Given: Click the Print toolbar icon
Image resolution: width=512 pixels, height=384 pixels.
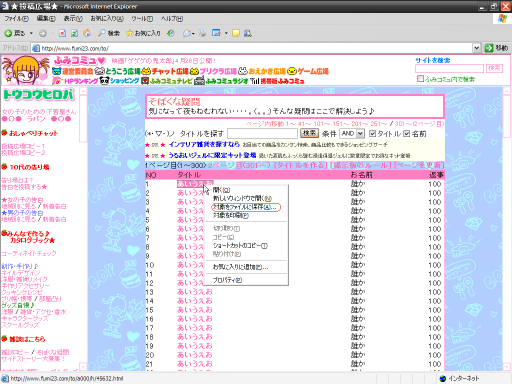Looking at the screenshot, I should coord(202,33).
